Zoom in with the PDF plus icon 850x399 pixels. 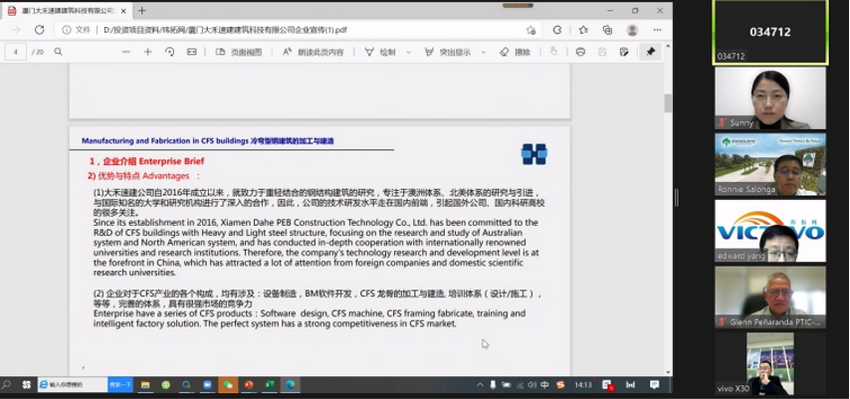click(x=147, y=52)
